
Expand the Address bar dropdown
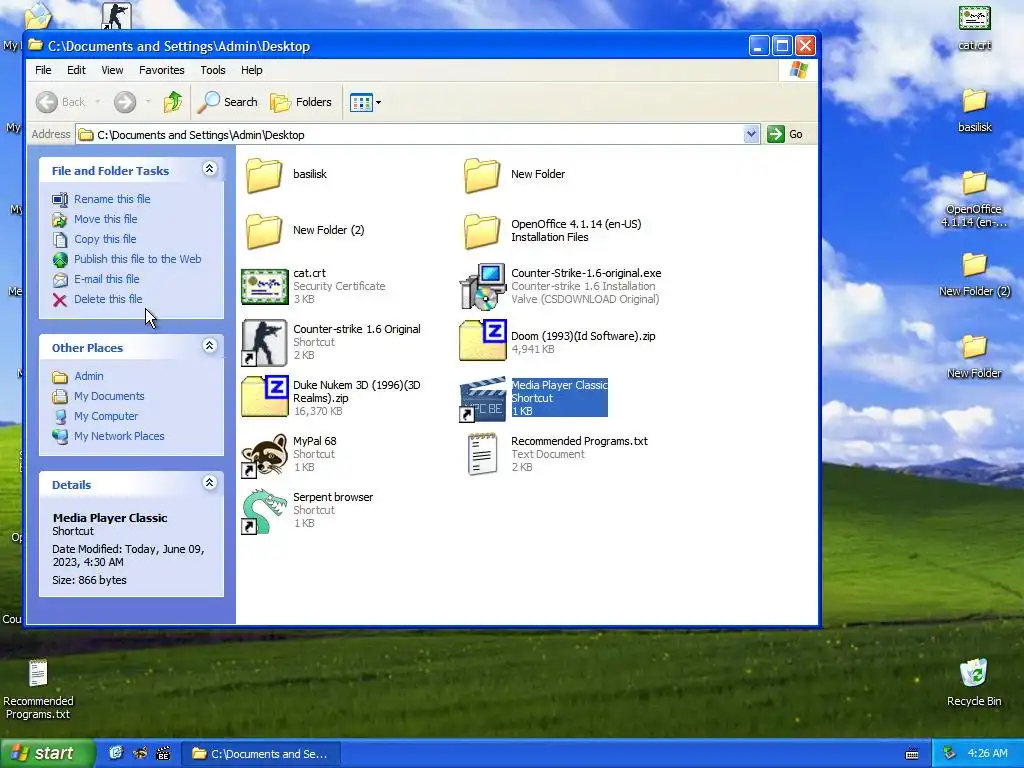click(751, 134)
